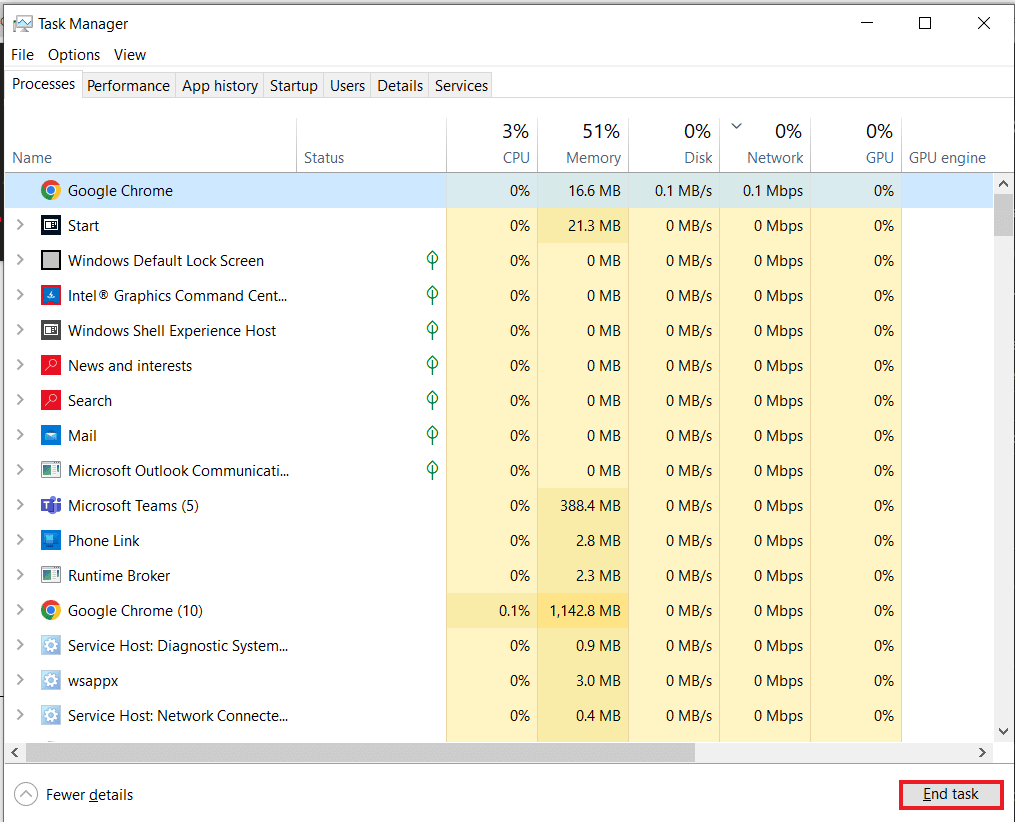Open the Startup tab
Screen dimensions: 1015x822
[293, 86]
